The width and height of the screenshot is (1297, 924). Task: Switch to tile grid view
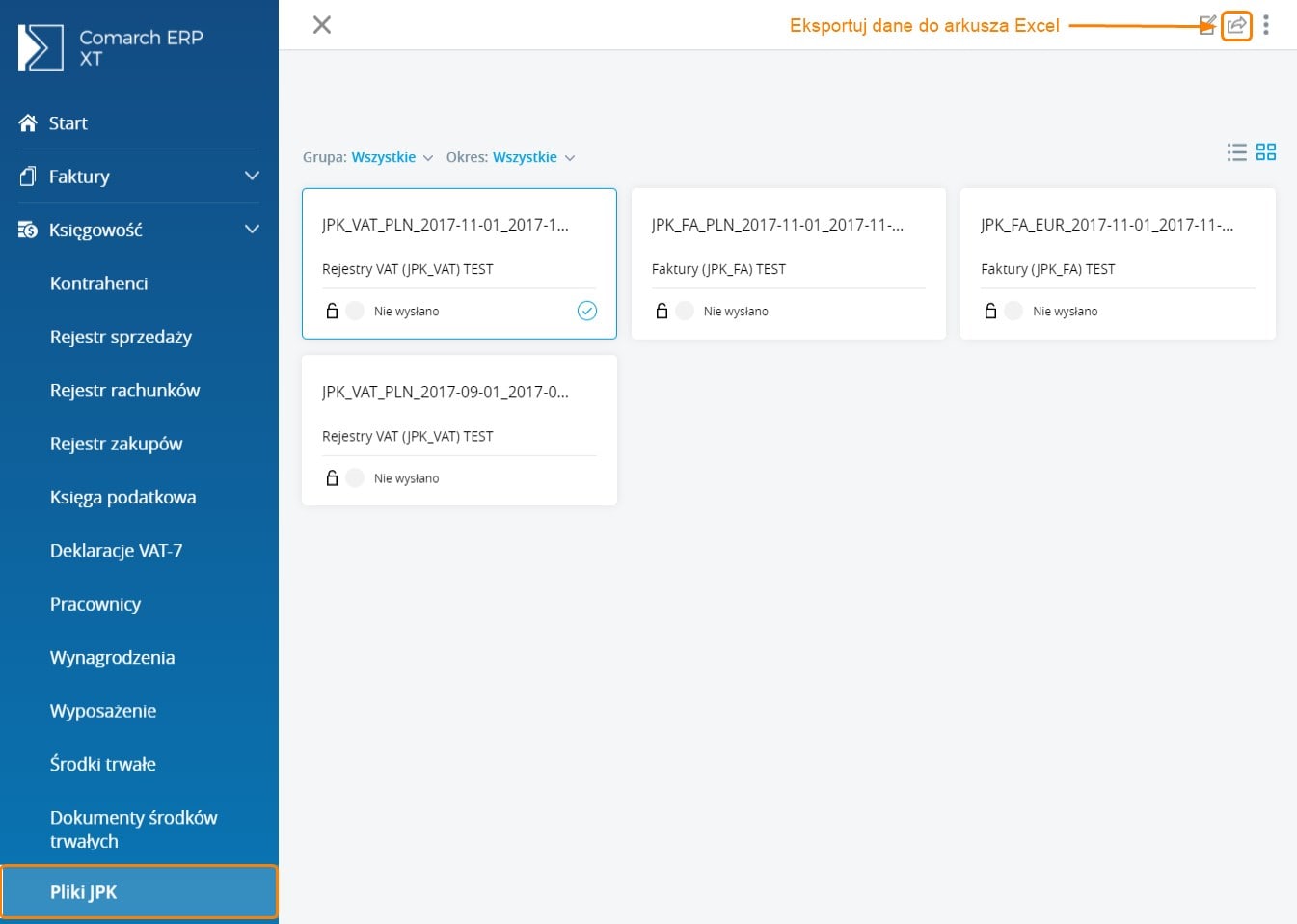1266,152
